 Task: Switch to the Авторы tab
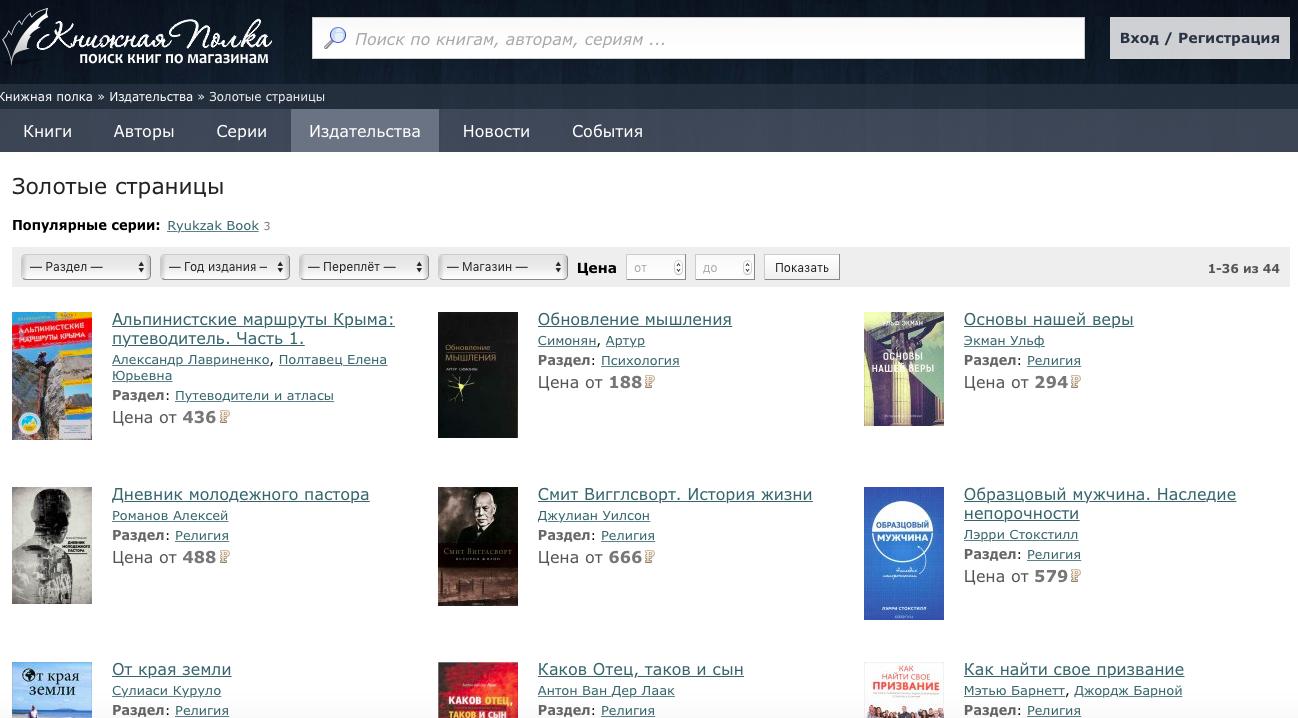pyautogui.click(x=144, y=131)
